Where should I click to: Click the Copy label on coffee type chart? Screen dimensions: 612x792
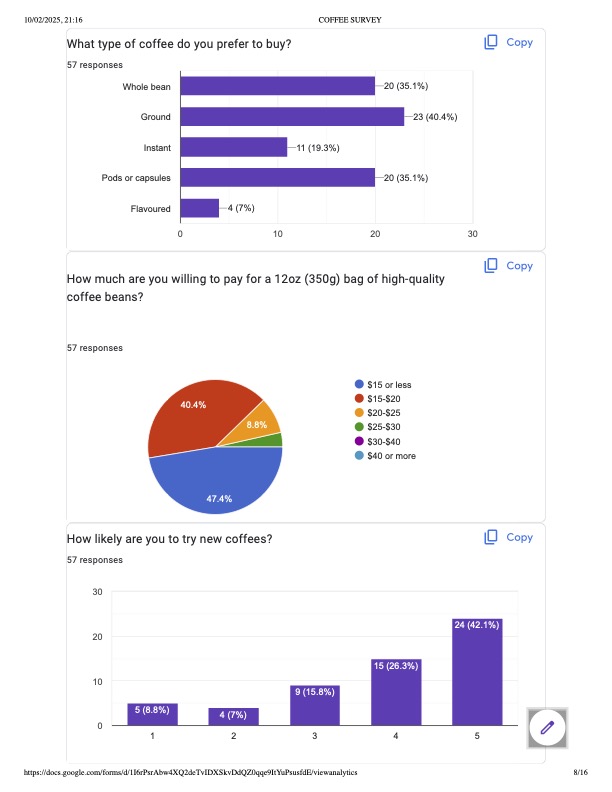[x=519, y=42]
